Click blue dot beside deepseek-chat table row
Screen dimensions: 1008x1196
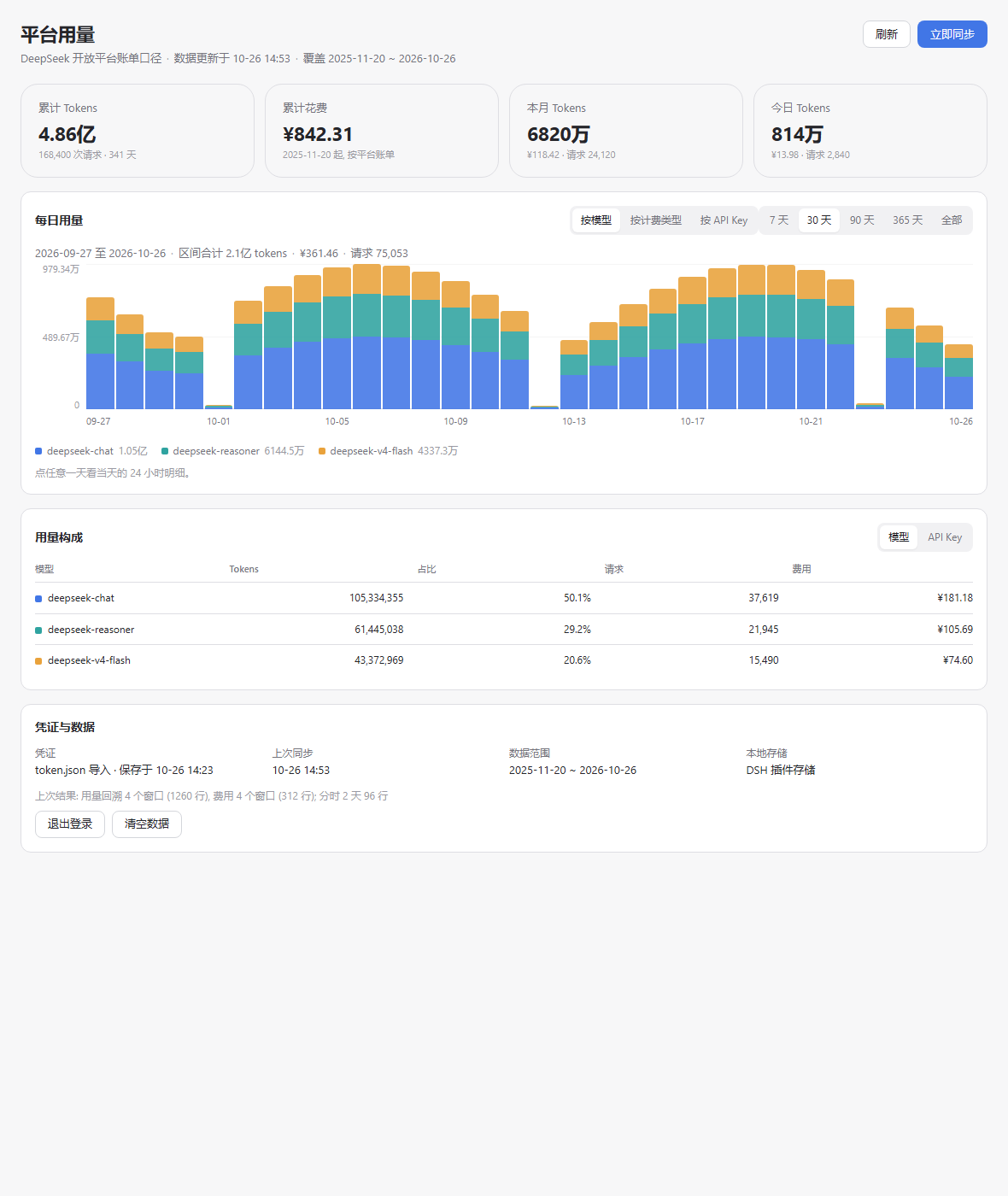point(38,599)
